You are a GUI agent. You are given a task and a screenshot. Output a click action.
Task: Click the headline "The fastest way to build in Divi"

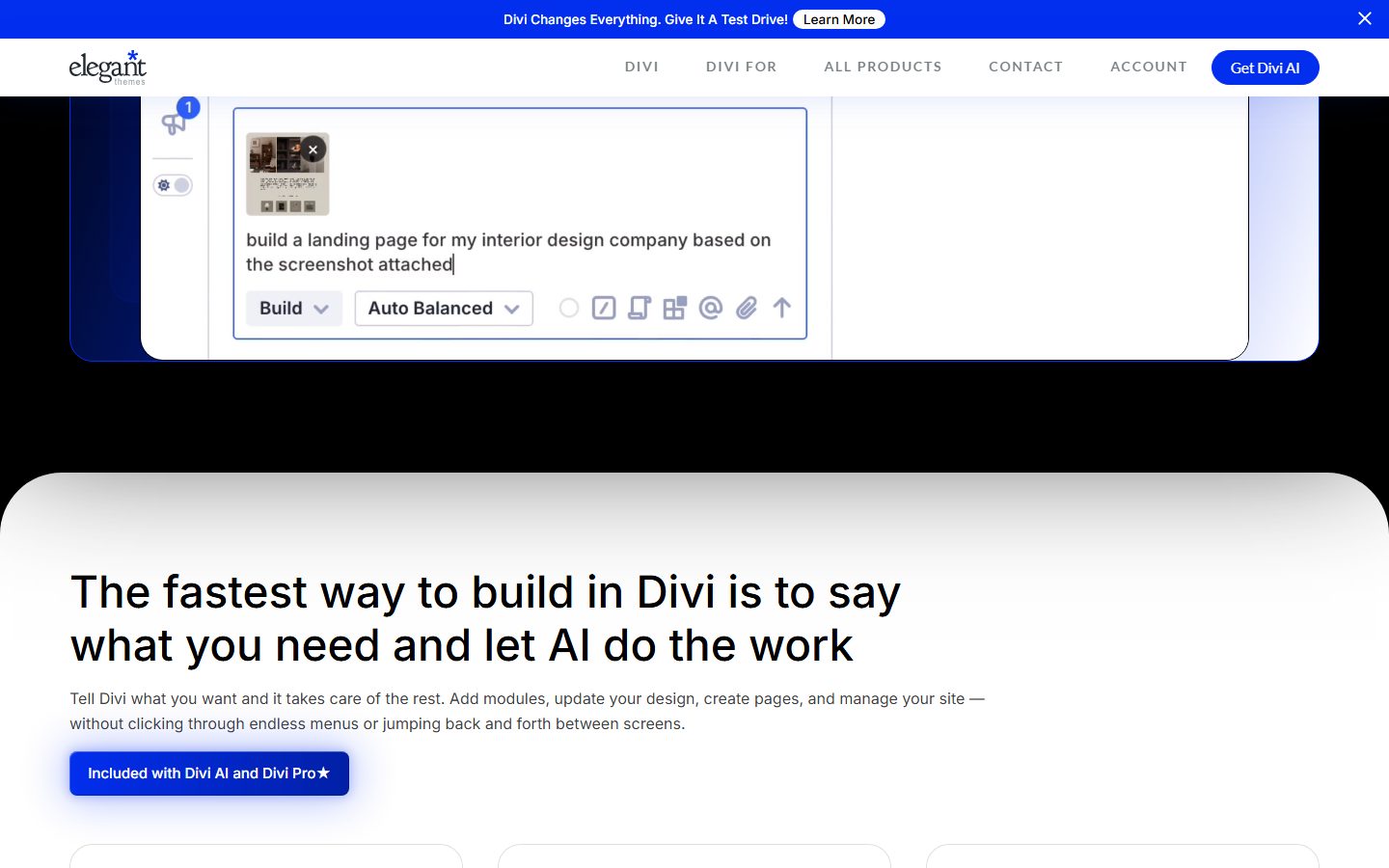[x=486, y=618]
